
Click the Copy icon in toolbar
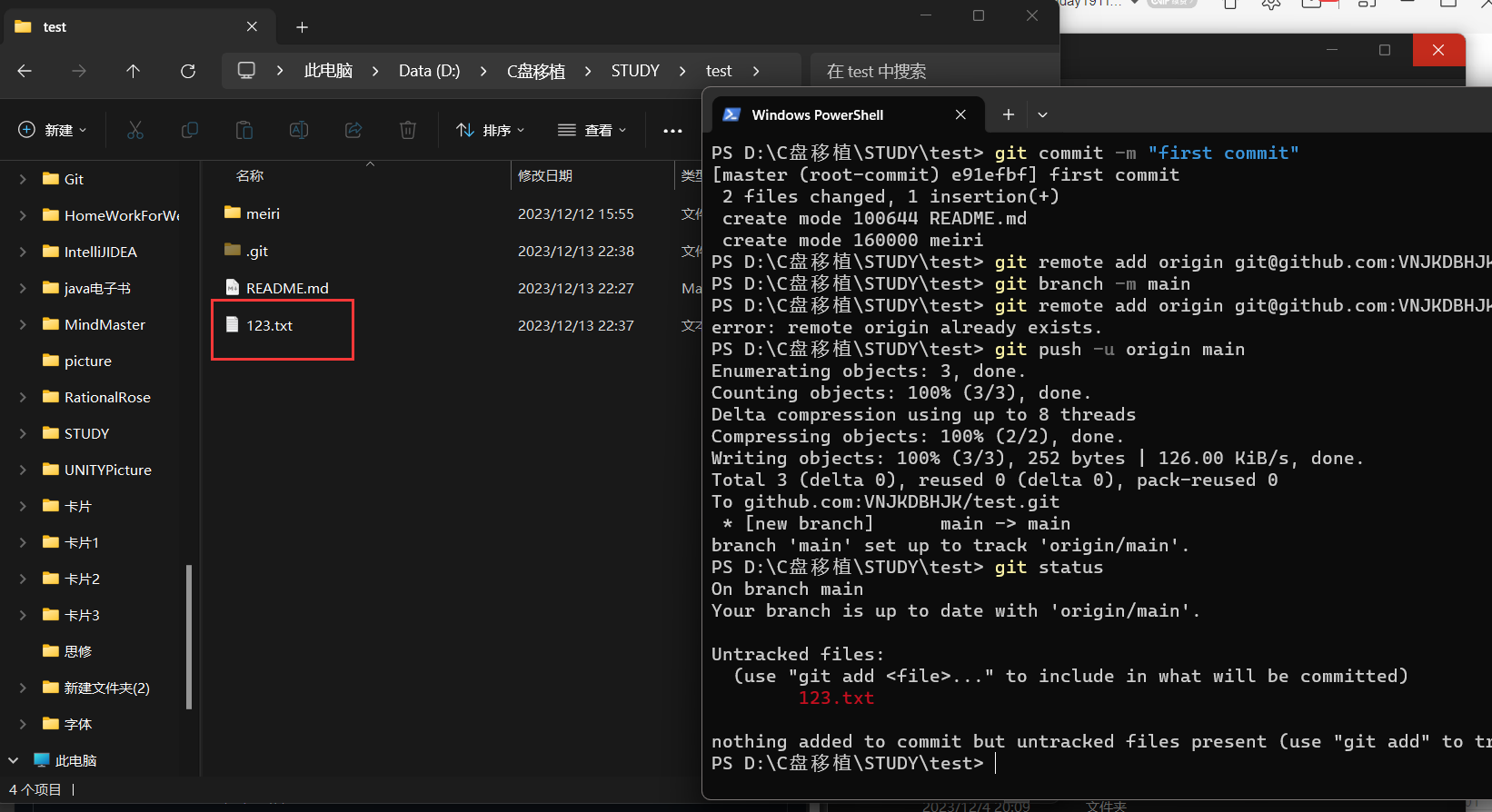[x=190, y=130]
